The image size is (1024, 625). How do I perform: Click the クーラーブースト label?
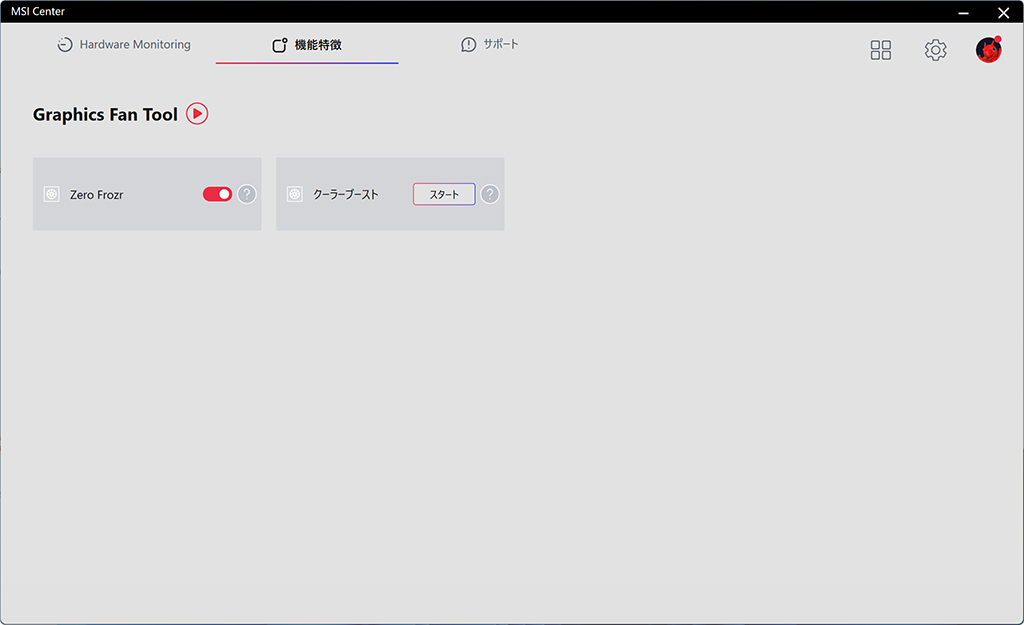345,194
